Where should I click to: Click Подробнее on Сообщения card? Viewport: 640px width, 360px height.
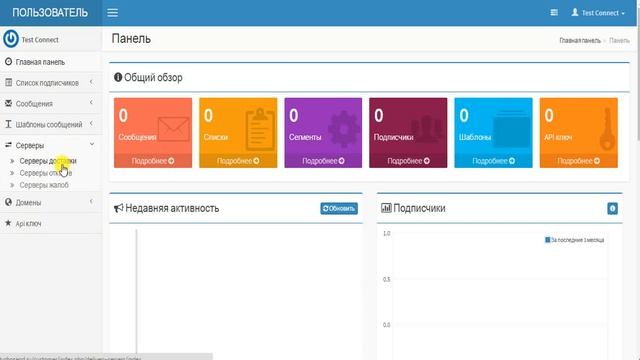[153, 161]
